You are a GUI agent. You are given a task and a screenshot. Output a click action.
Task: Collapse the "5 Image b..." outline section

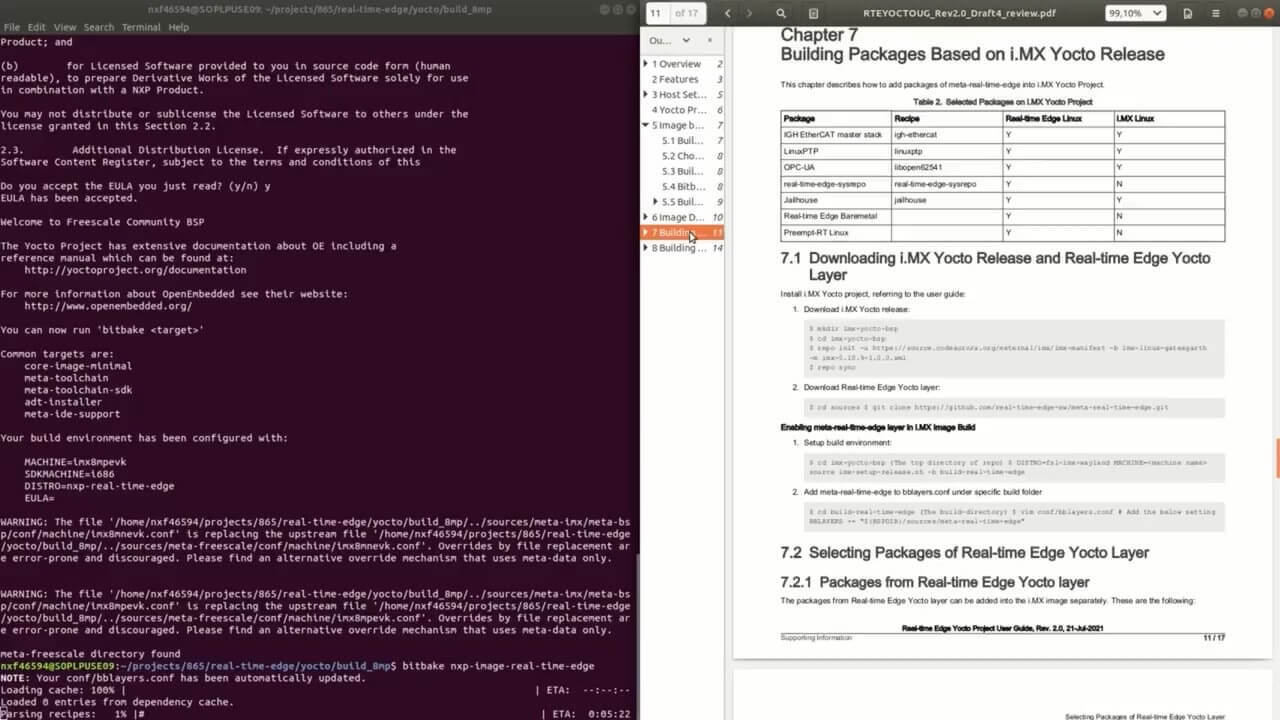tap(646, 126)
